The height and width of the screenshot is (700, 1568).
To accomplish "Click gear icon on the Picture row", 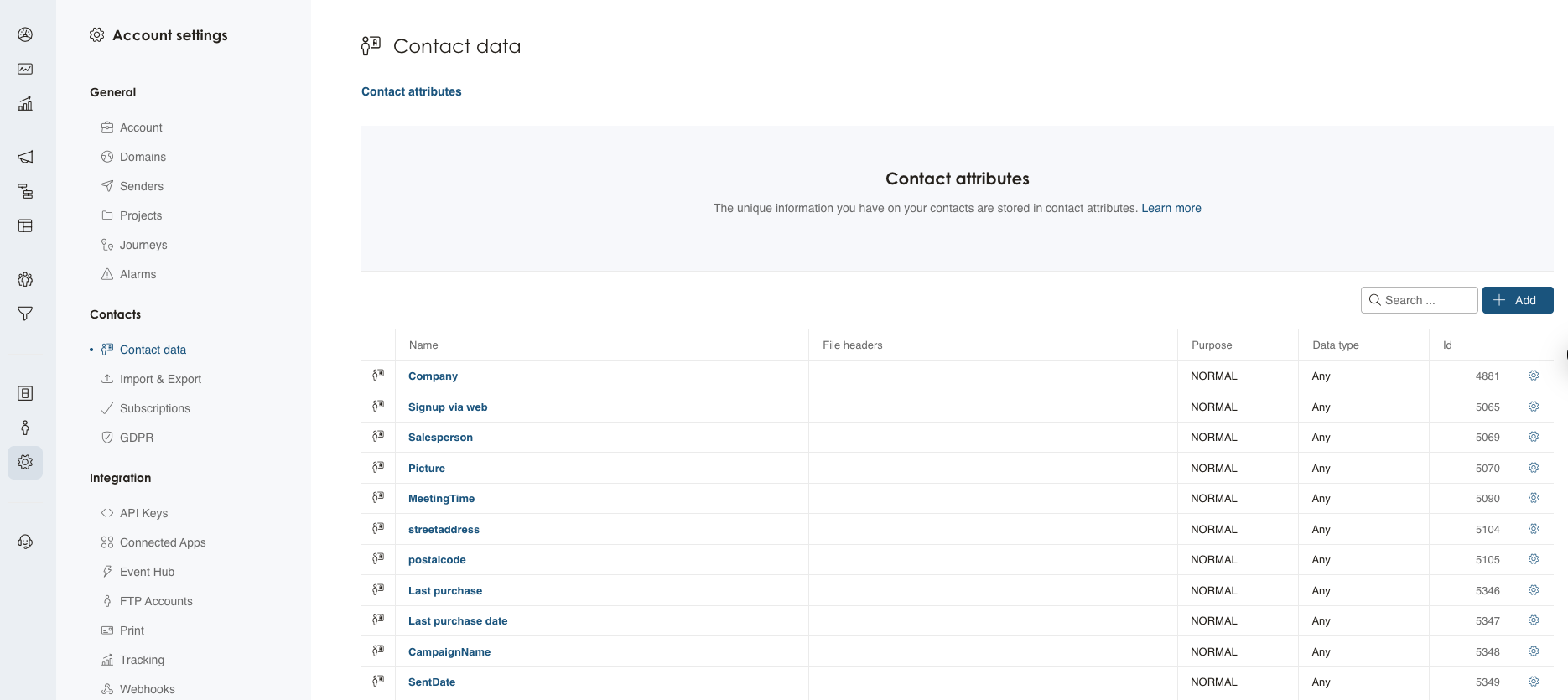I will click(1533, 468).
